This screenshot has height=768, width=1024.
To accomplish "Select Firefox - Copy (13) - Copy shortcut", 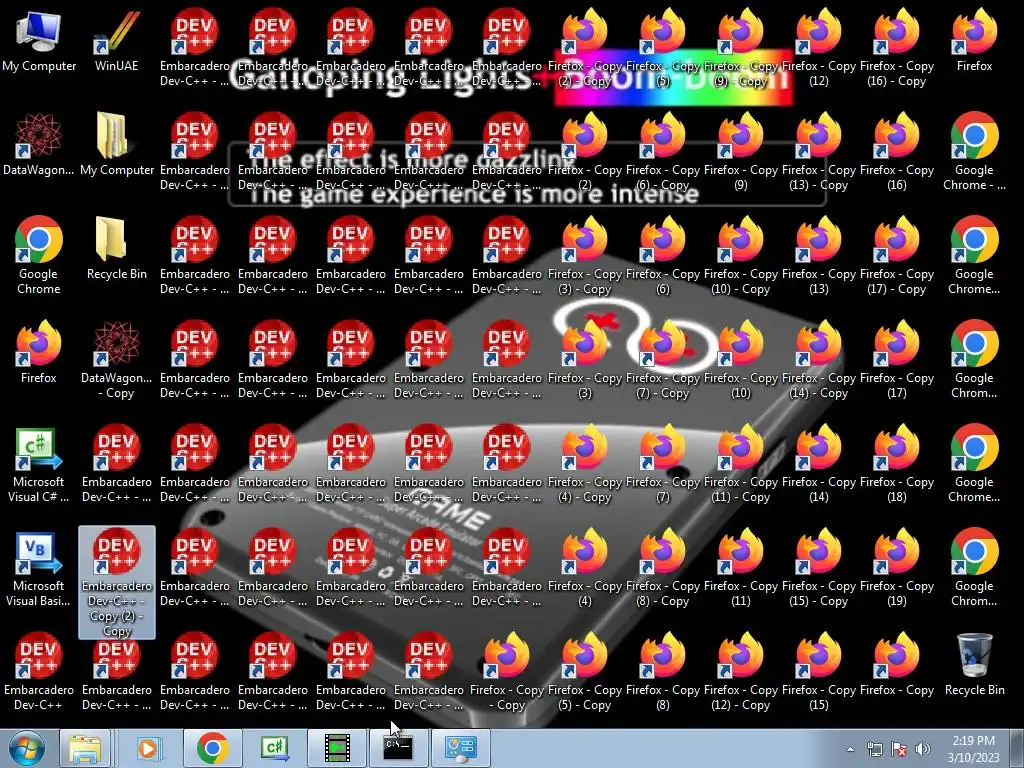I will tap(818, 152).
